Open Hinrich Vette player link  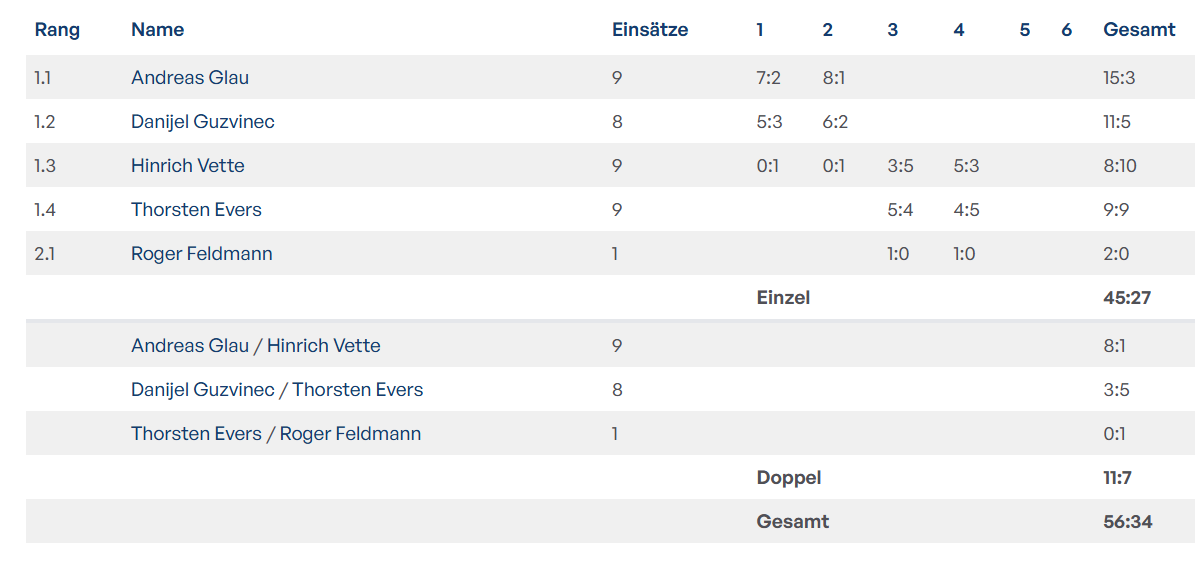pyautogui.click(x=187, y=166)
